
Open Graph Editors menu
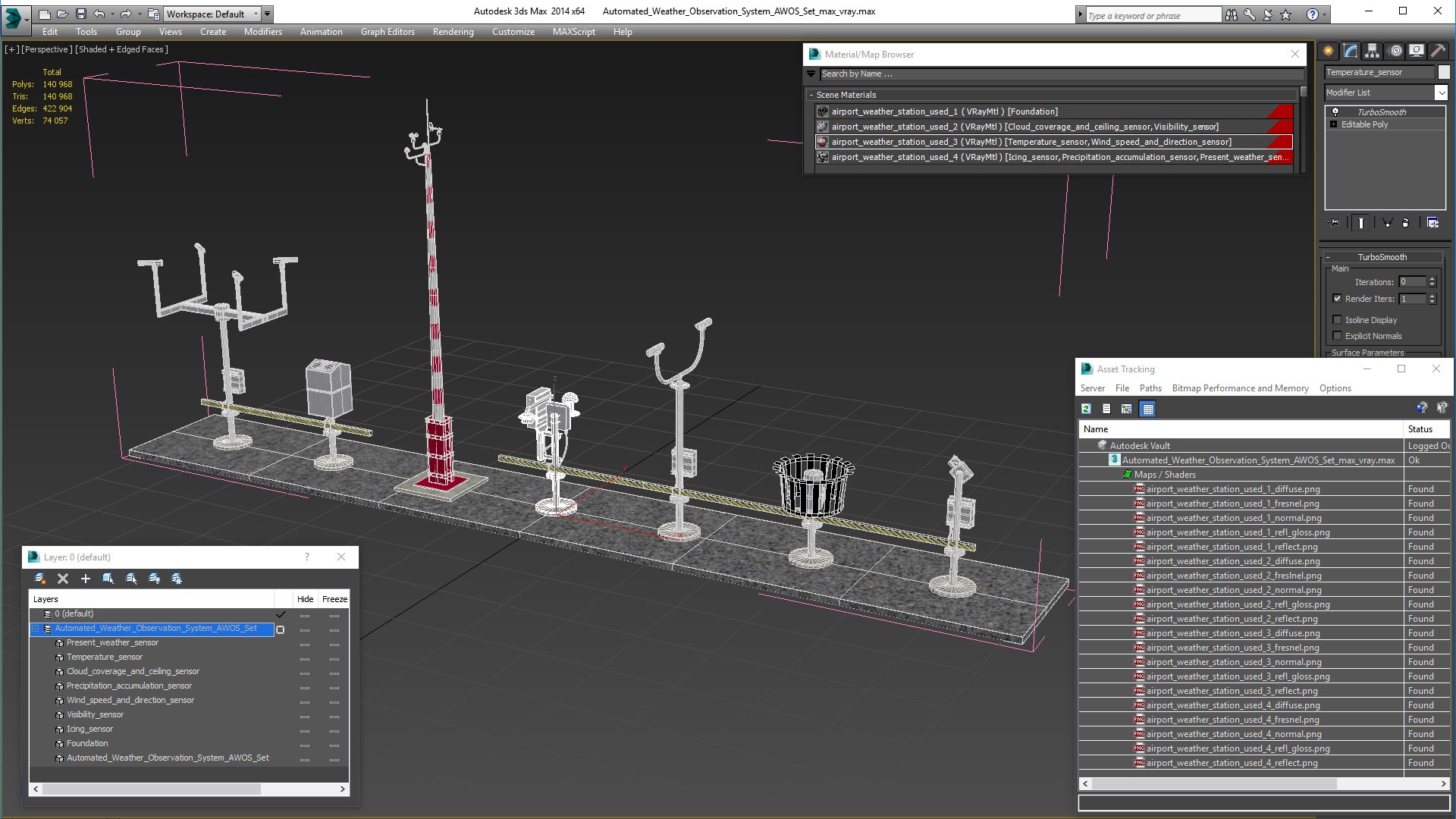click(x=388, y=32)
